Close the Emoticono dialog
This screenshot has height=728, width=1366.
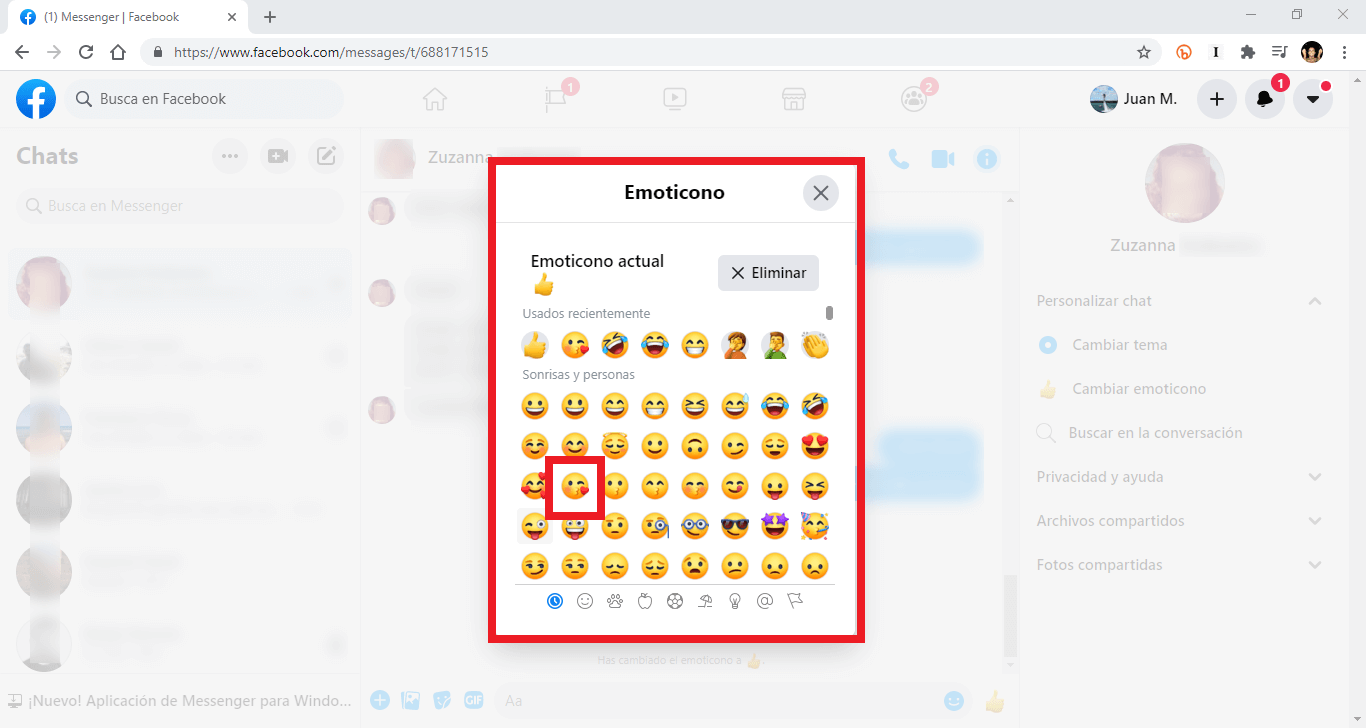[821, 193]
